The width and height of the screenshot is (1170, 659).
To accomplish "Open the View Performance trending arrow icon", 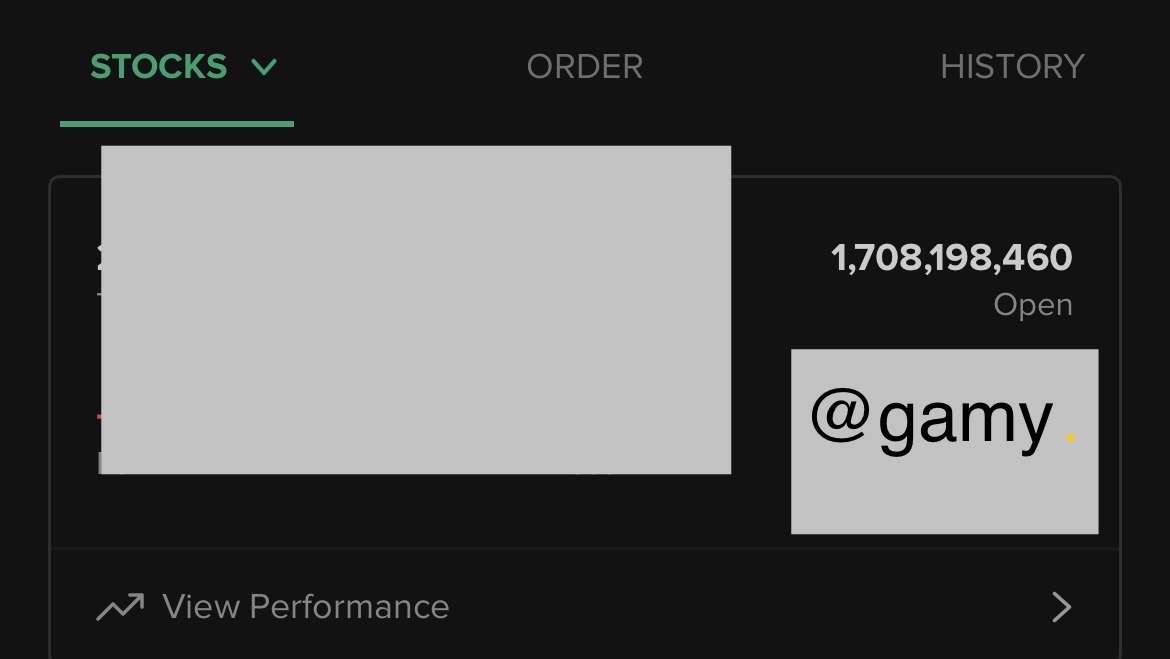I will click(120, 607).
